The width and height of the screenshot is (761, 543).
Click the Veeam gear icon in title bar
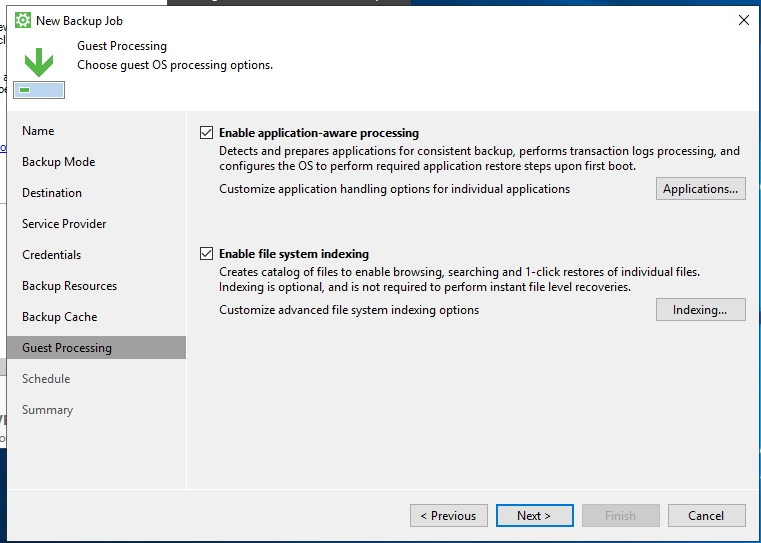22,20
